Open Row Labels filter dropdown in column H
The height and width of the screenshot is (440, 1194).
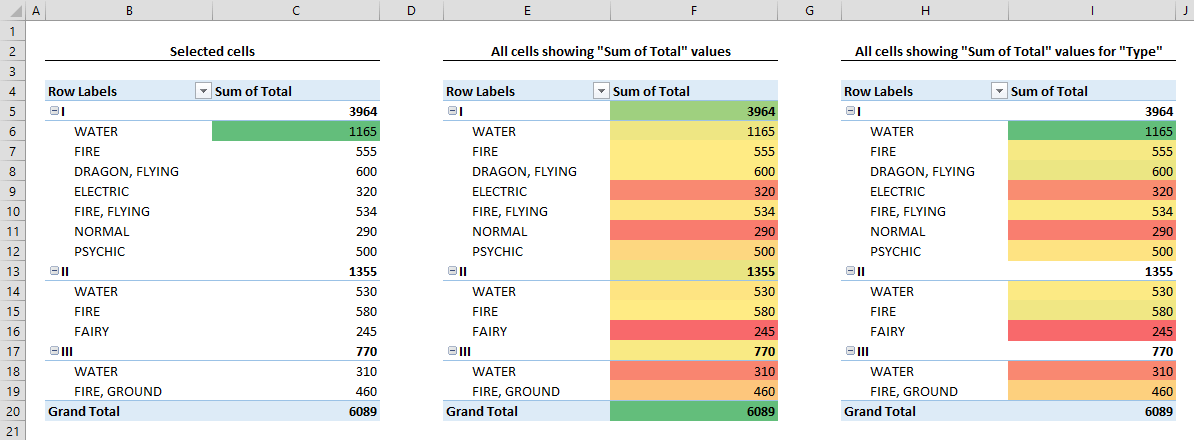pyautogui.click(x=999, y=91)
